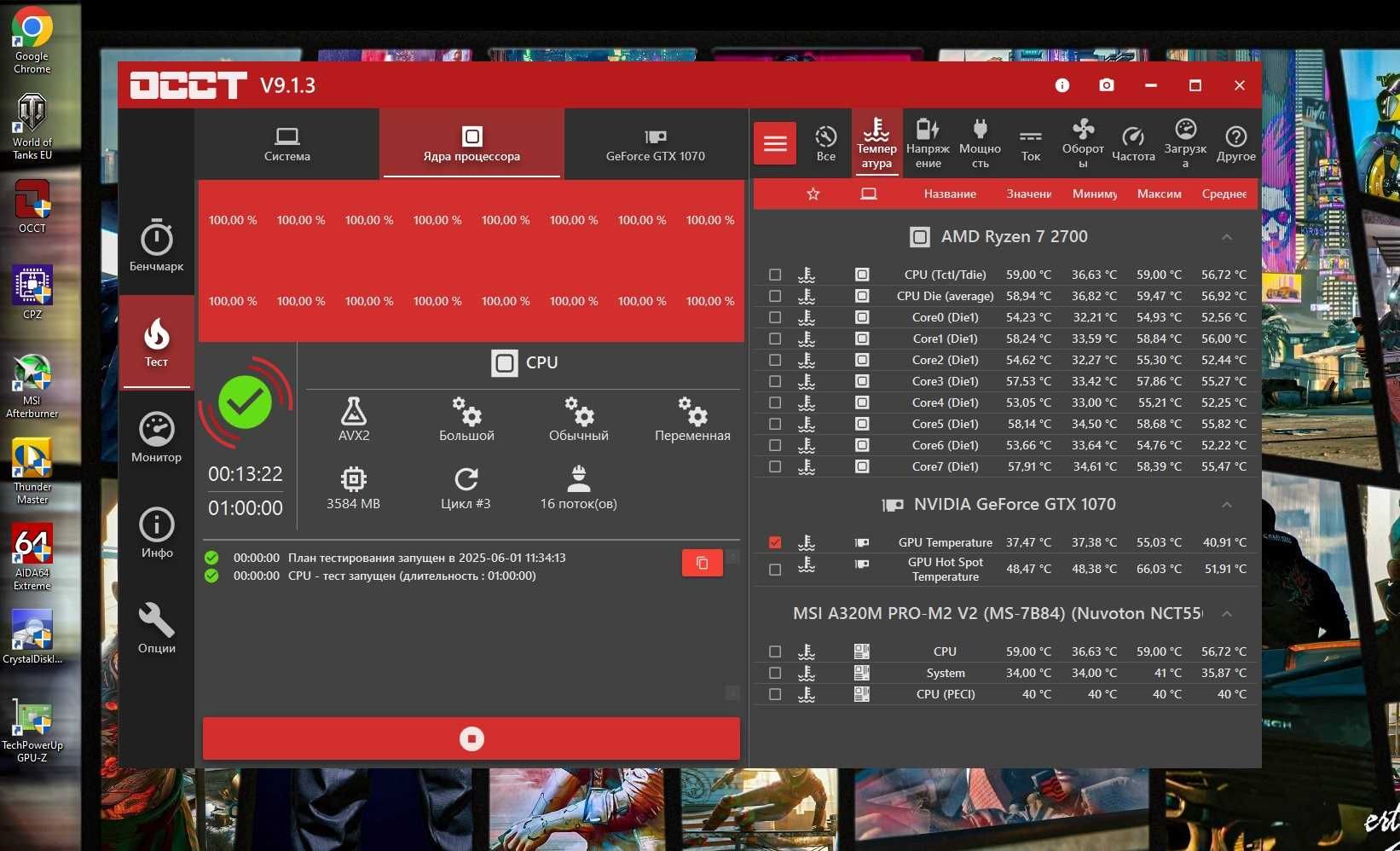1400x851 pixels.
Task: Open MSI Afterburner desktop shortcut
Action: 32,385
